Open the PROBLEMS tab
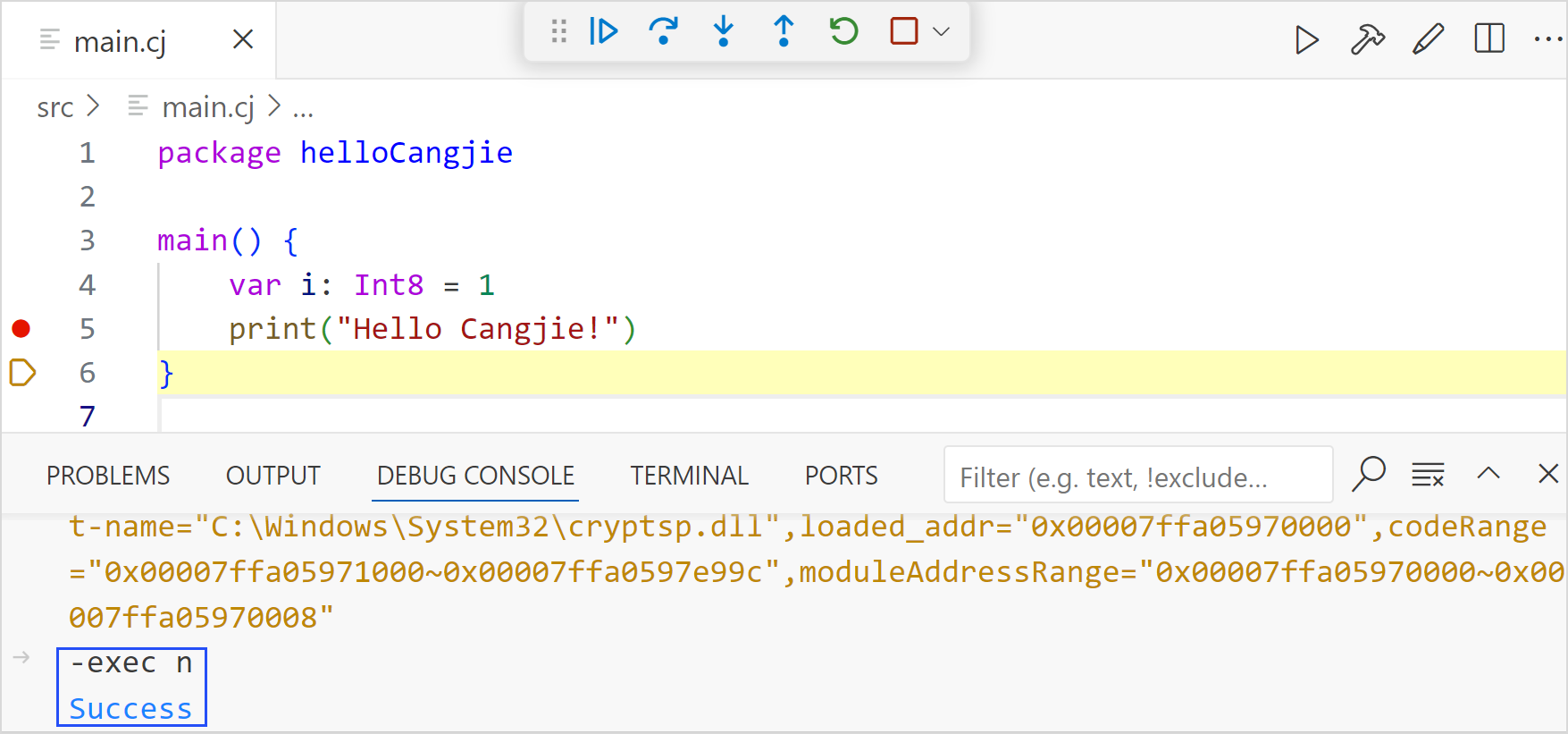Viewport: 1568px width, 734px height. point(108,476)
